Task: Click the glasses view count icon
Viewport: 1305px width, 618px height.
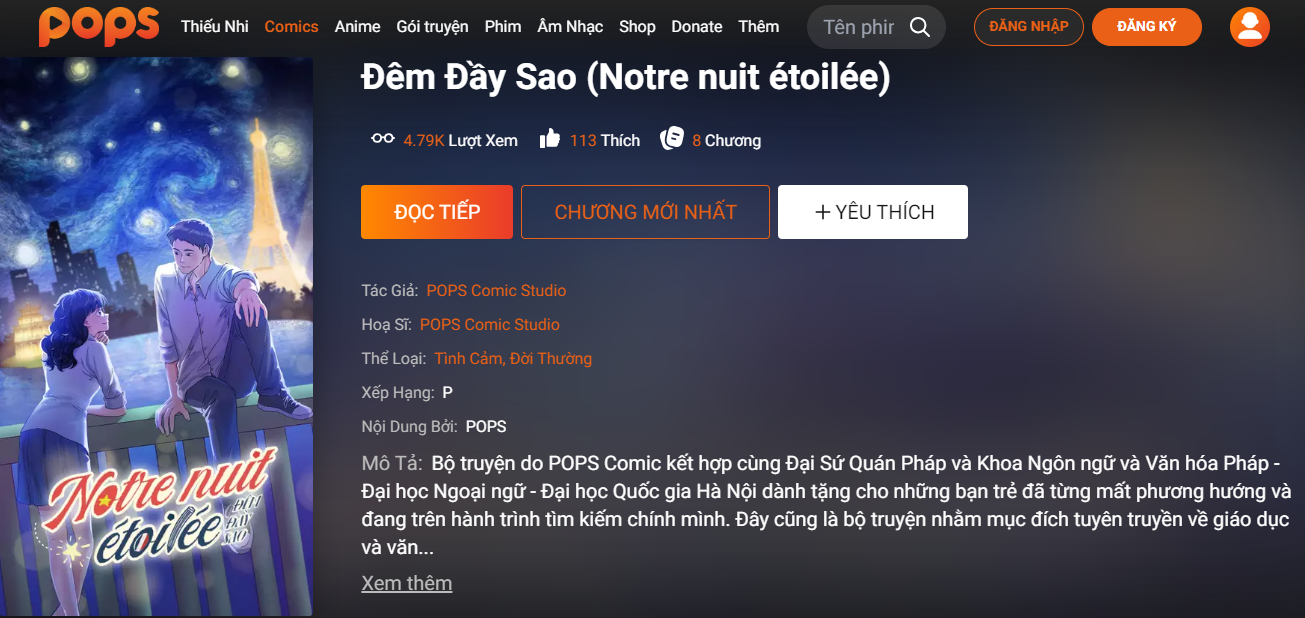Action: [383, 140]
